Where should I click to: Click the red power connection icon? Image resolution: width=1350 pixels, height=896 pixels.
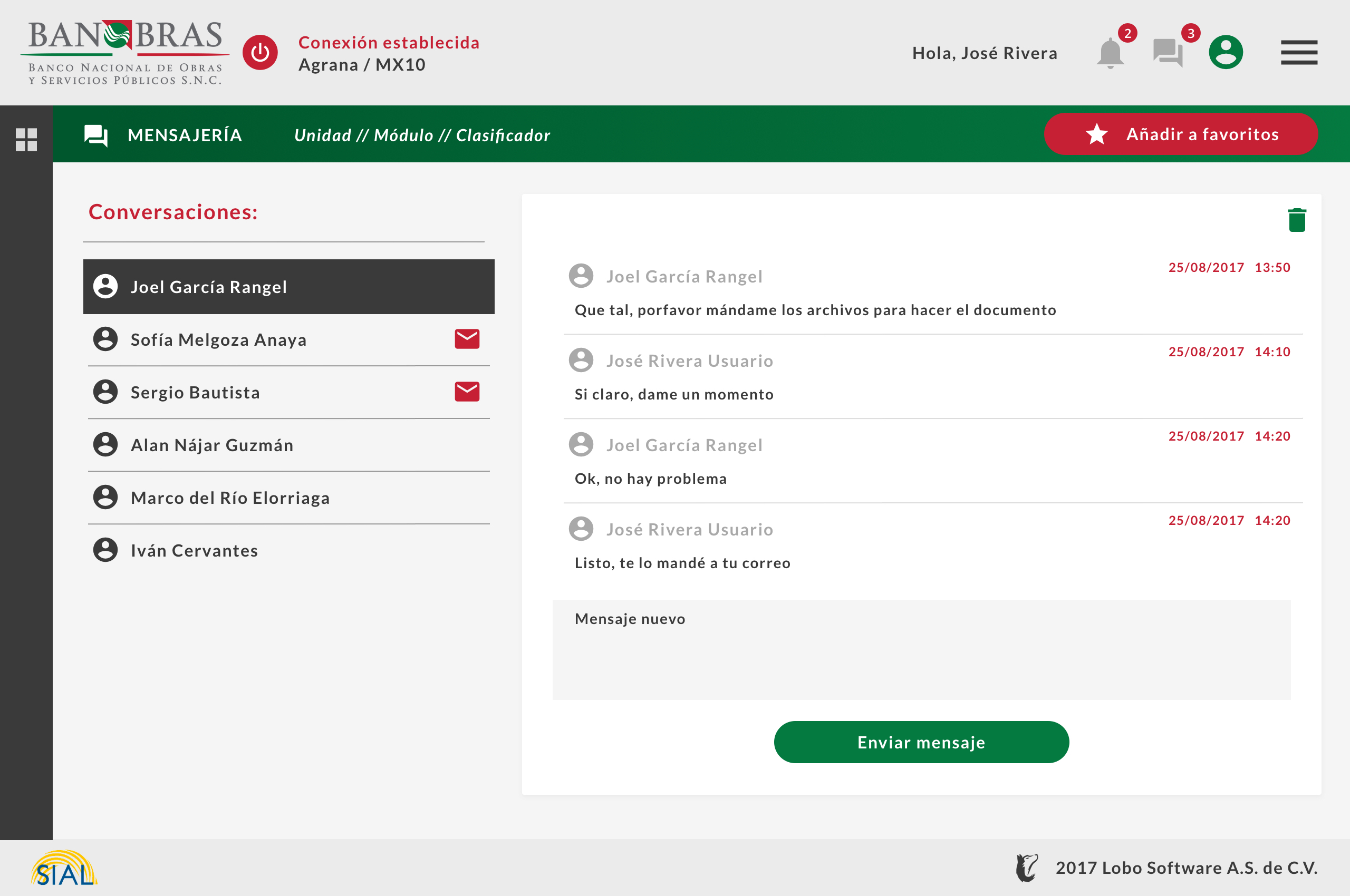coord(260,53)
